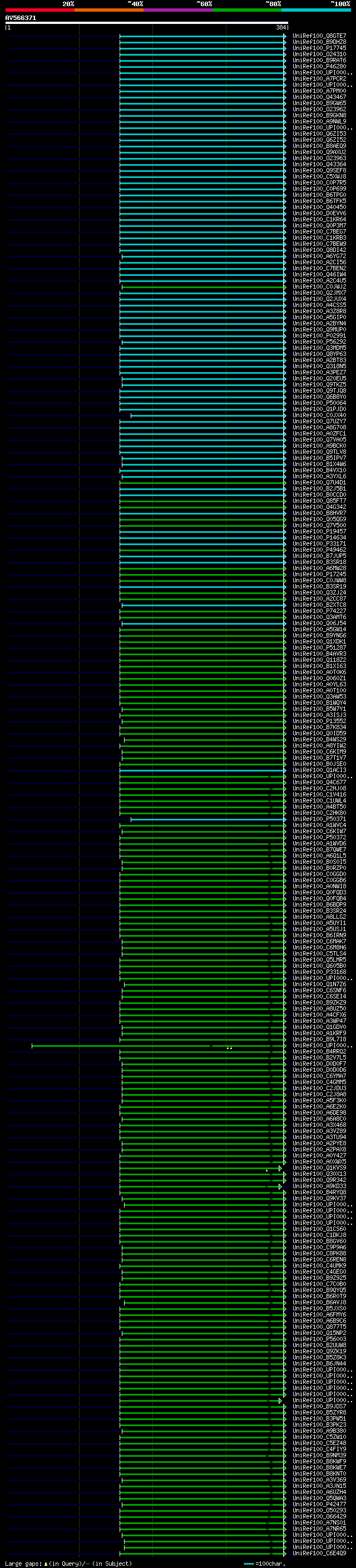
Task: Select hit UniRef100_Q1CS60
Action: (319, 1229)
